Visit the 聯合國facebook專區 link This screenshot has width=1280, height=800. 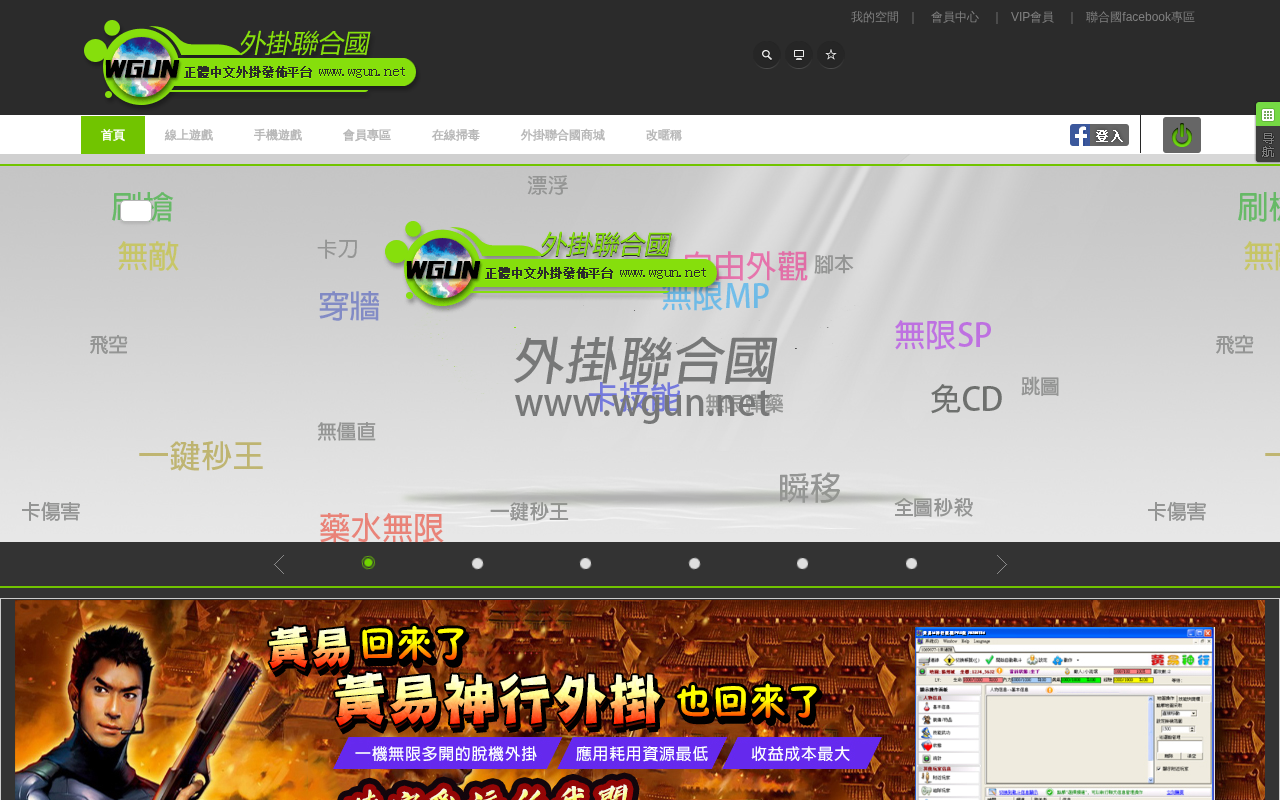point(1140,17)
